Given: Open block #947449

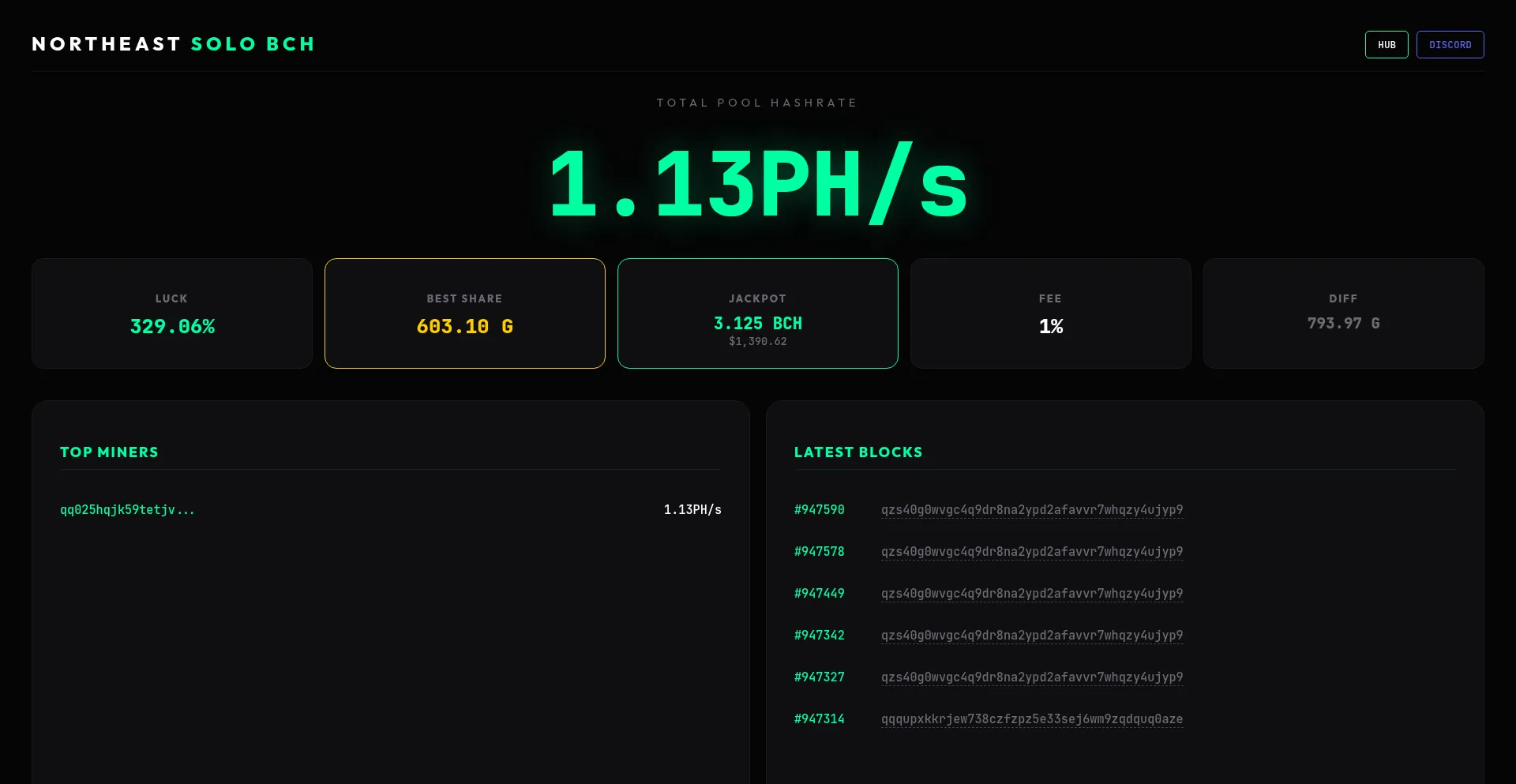Looking at the screenshot, I should [820, 594].
